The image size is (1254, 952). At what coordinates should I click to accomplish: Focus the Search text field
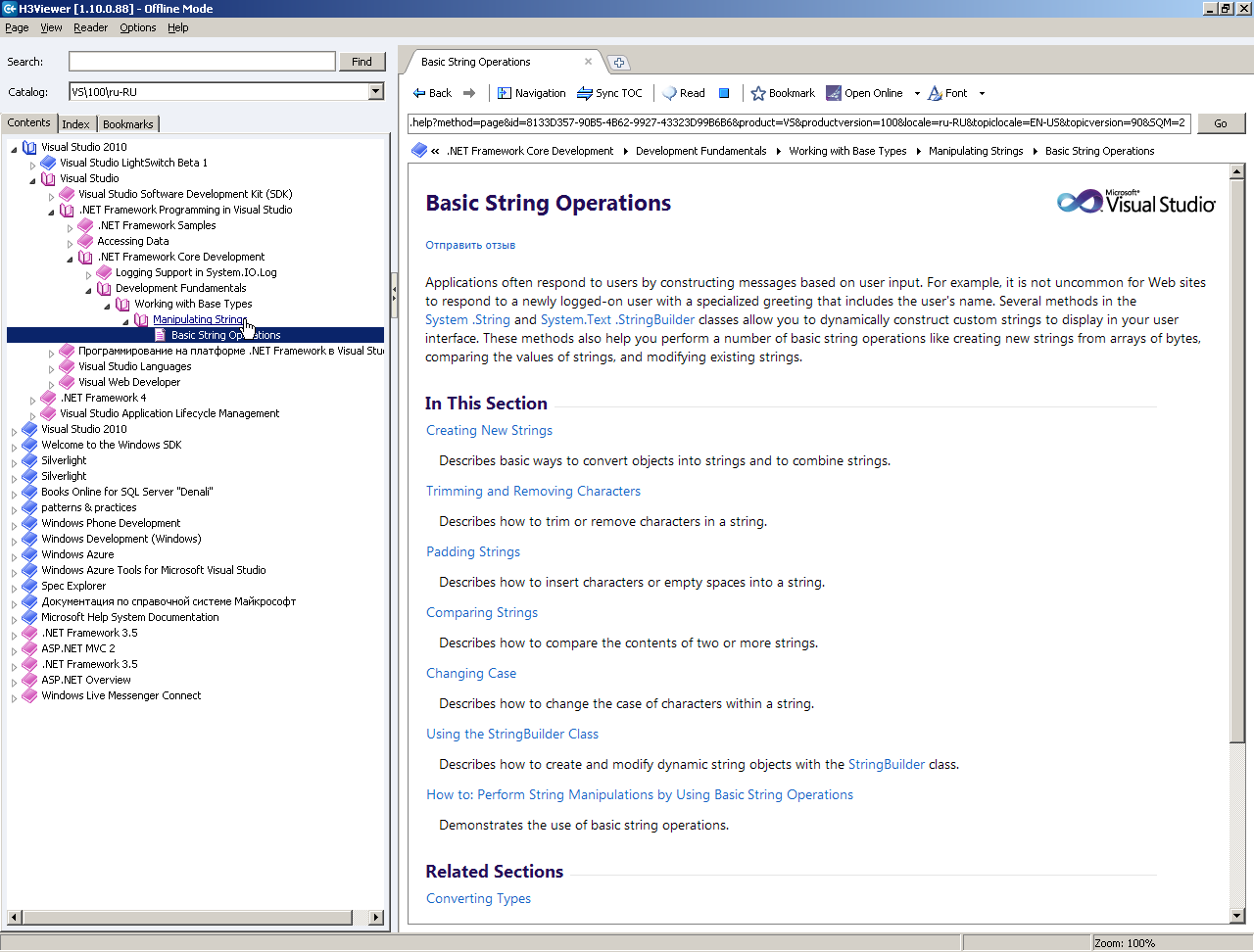(x=202, y=61)
